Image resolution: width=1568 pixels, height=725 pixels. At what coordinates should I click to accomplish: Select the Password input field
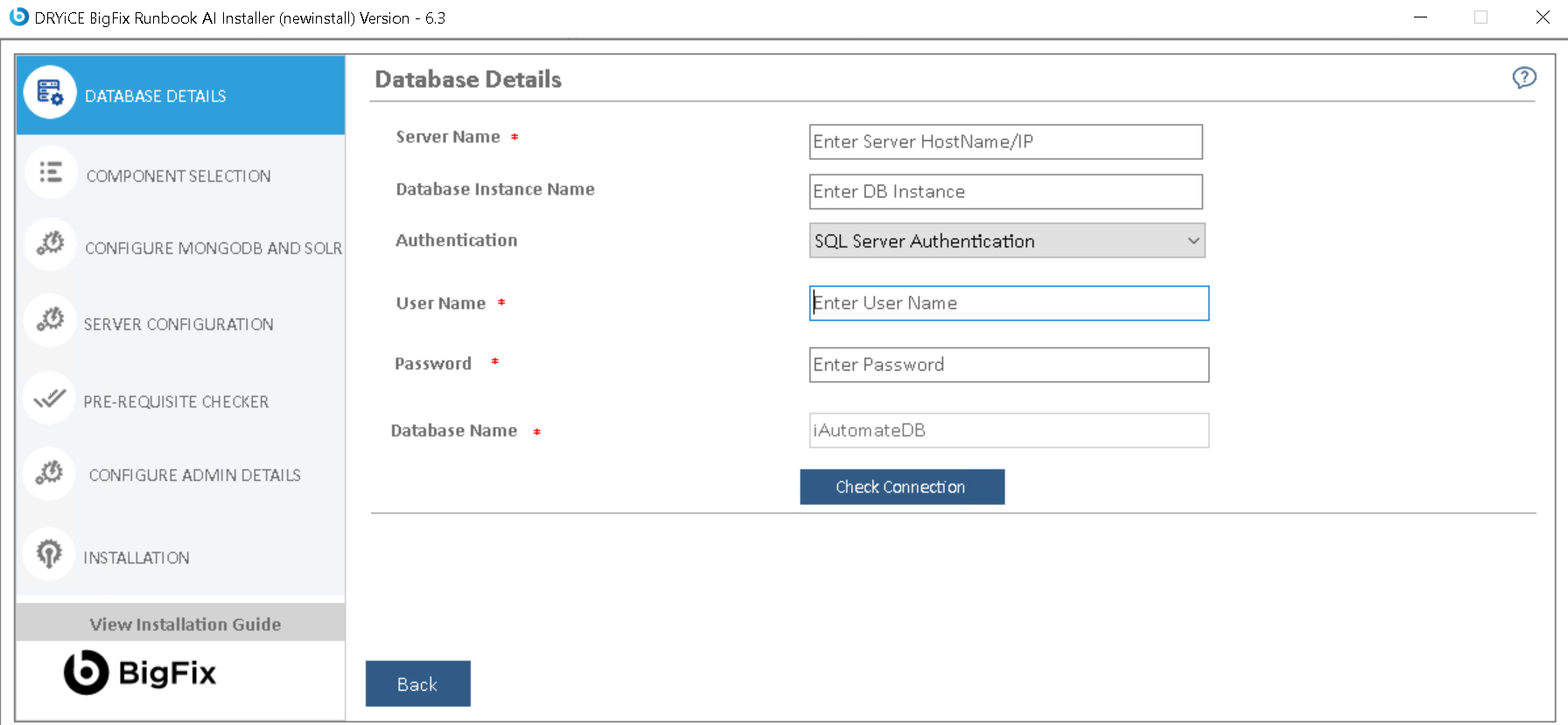click(x=1009, y=365)
